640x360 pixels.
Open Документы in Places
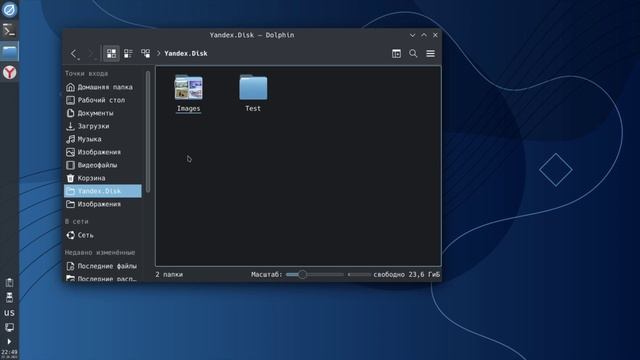[103, 113]
